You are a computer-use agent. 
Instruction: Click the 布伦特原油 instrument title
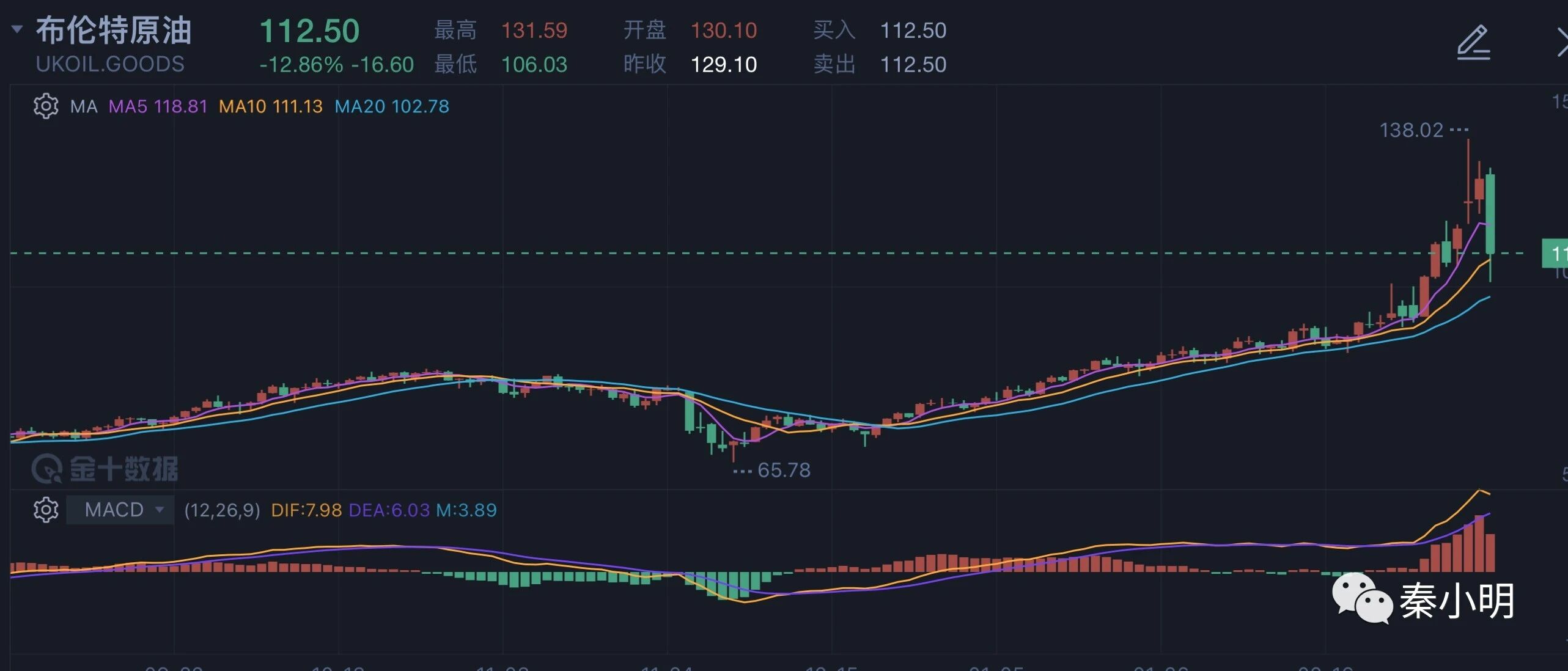[x=114, y=31]
